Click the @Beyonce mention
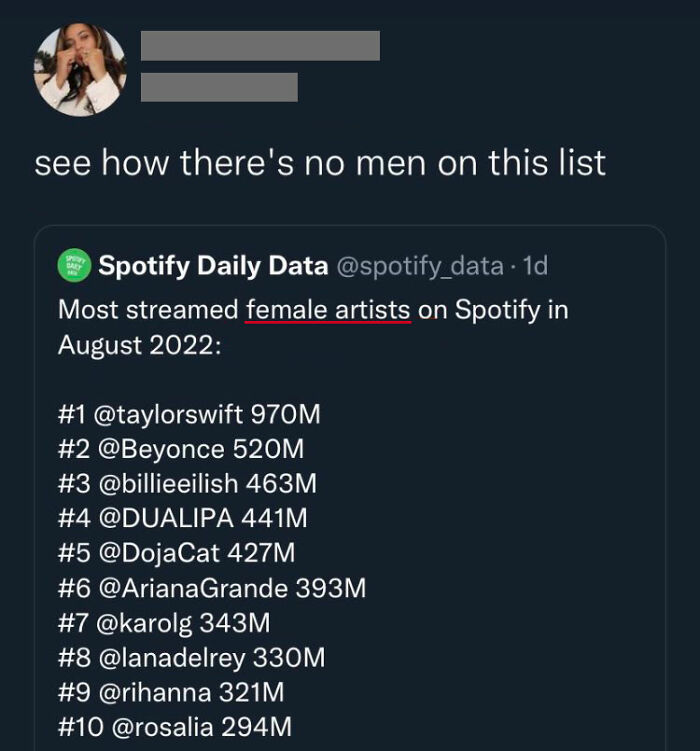The height and width of the screenshot is (751, 700). pos(160,449)
